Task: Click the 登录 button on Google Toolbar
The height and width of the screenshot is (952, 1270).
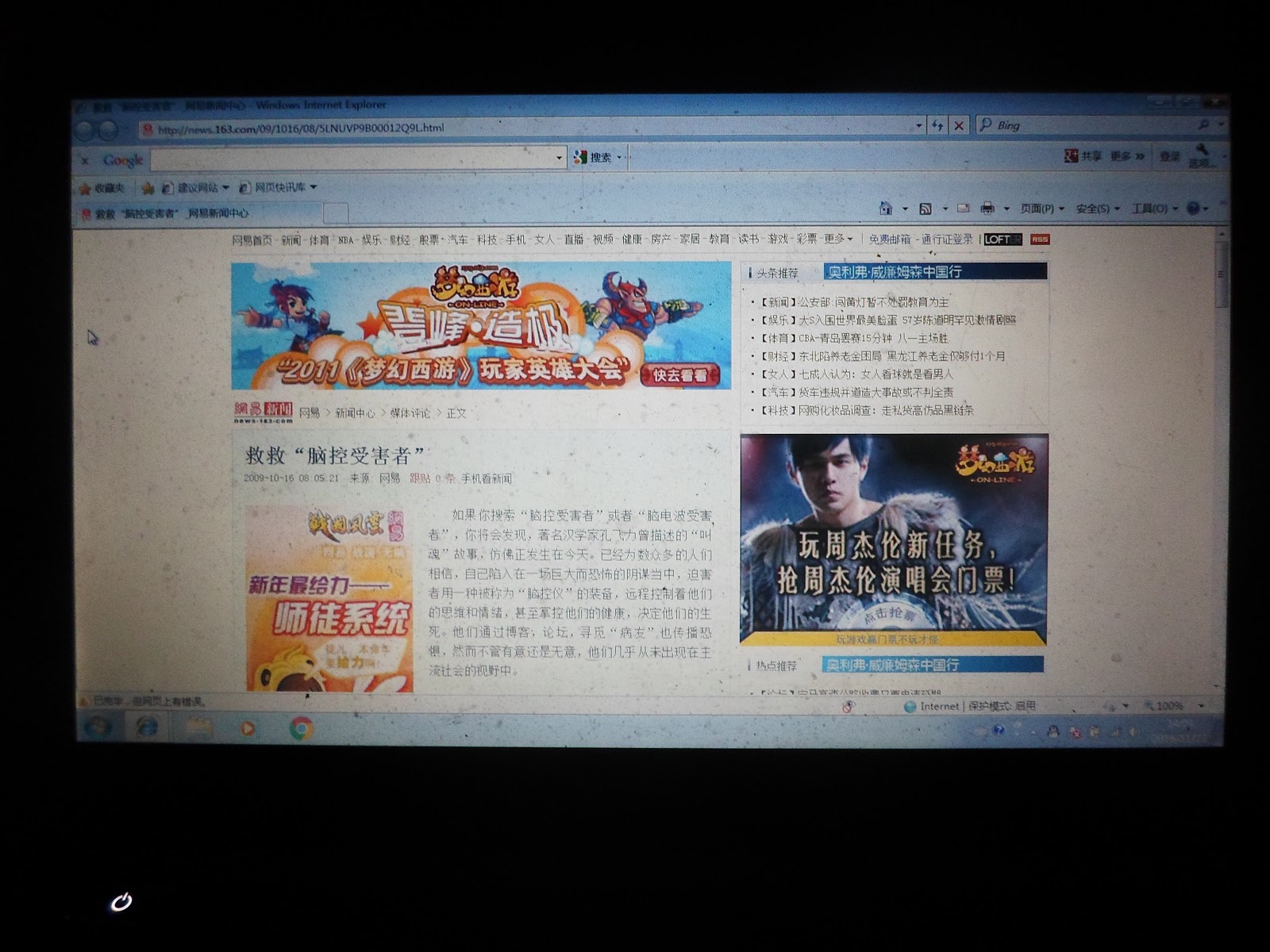Action: click(1170, 156)
